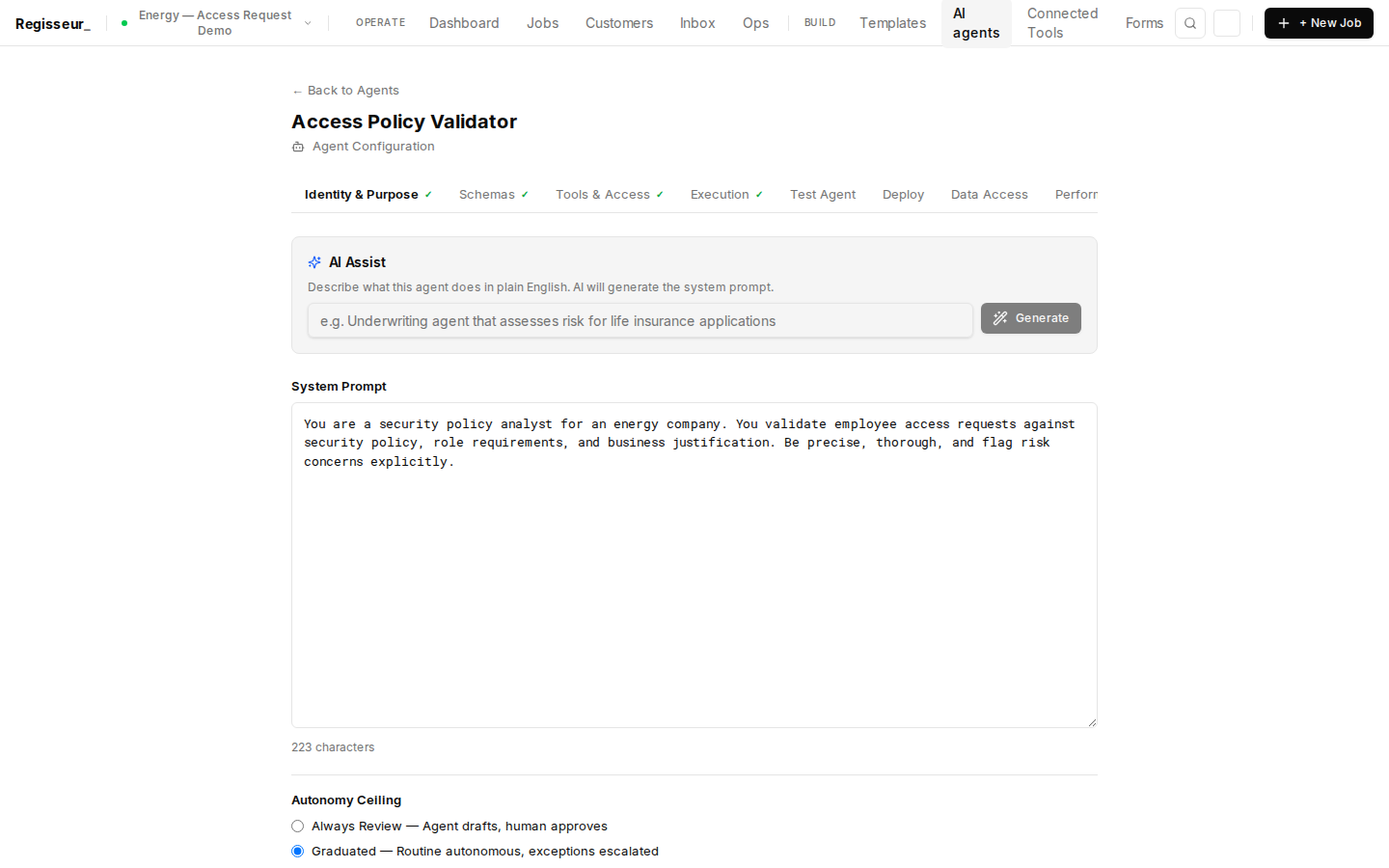1389x868 pixels.
Task: Click the System Prompt resize handle
Action: tap(1092, 722)
